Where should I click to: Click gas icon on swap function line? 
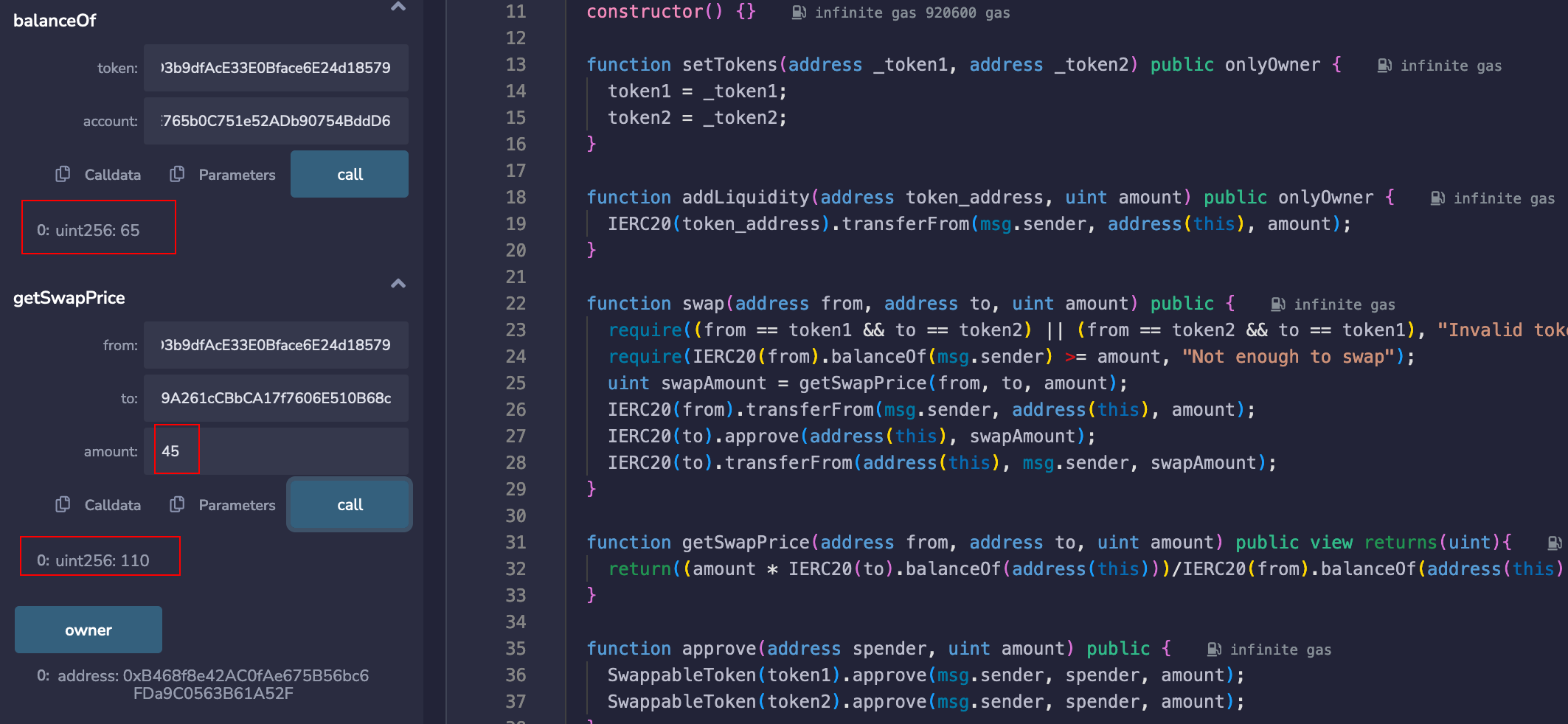coord(1278,304)
